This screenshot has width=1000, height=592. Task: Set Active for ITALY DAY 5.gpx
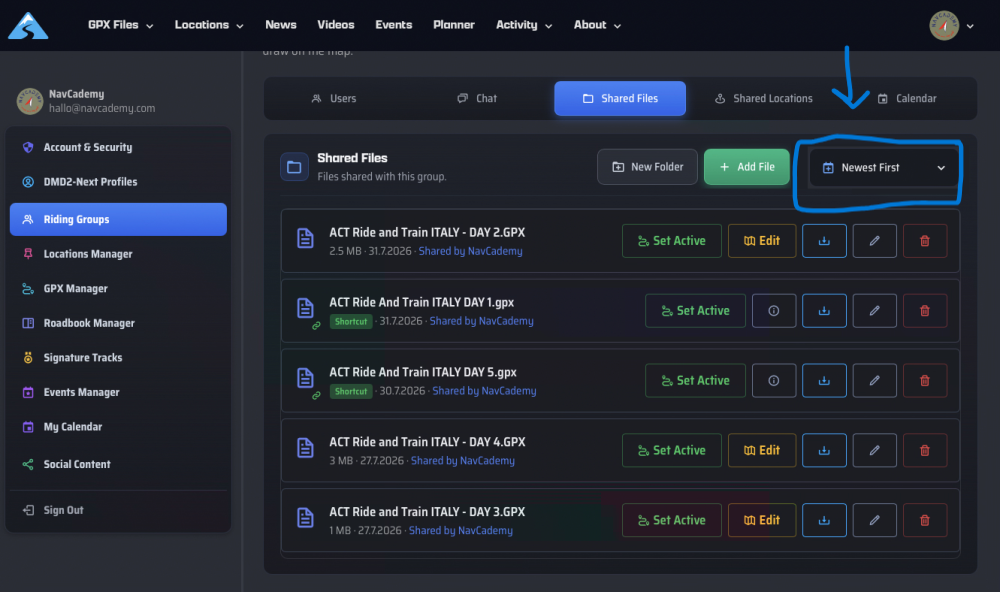[695, 380]
